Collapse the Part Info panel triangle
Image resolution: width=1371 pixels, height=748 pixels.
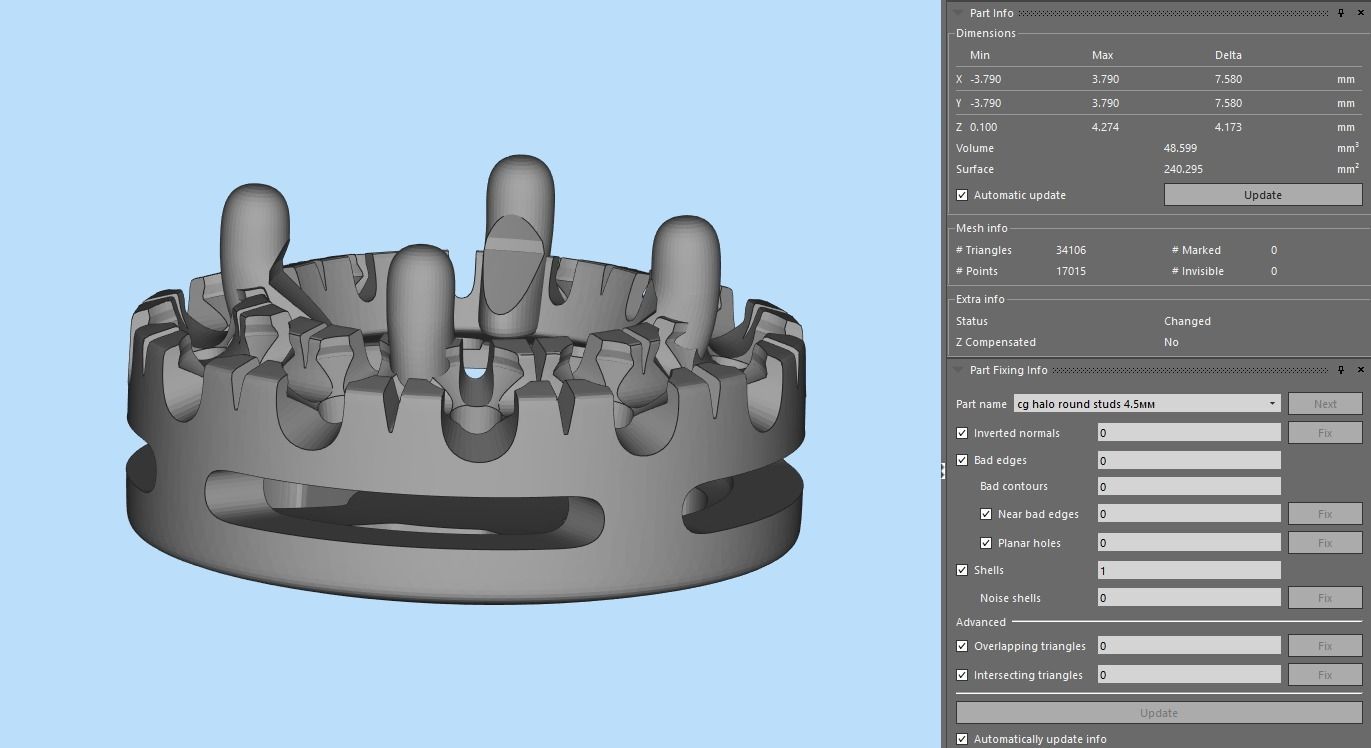958,13
